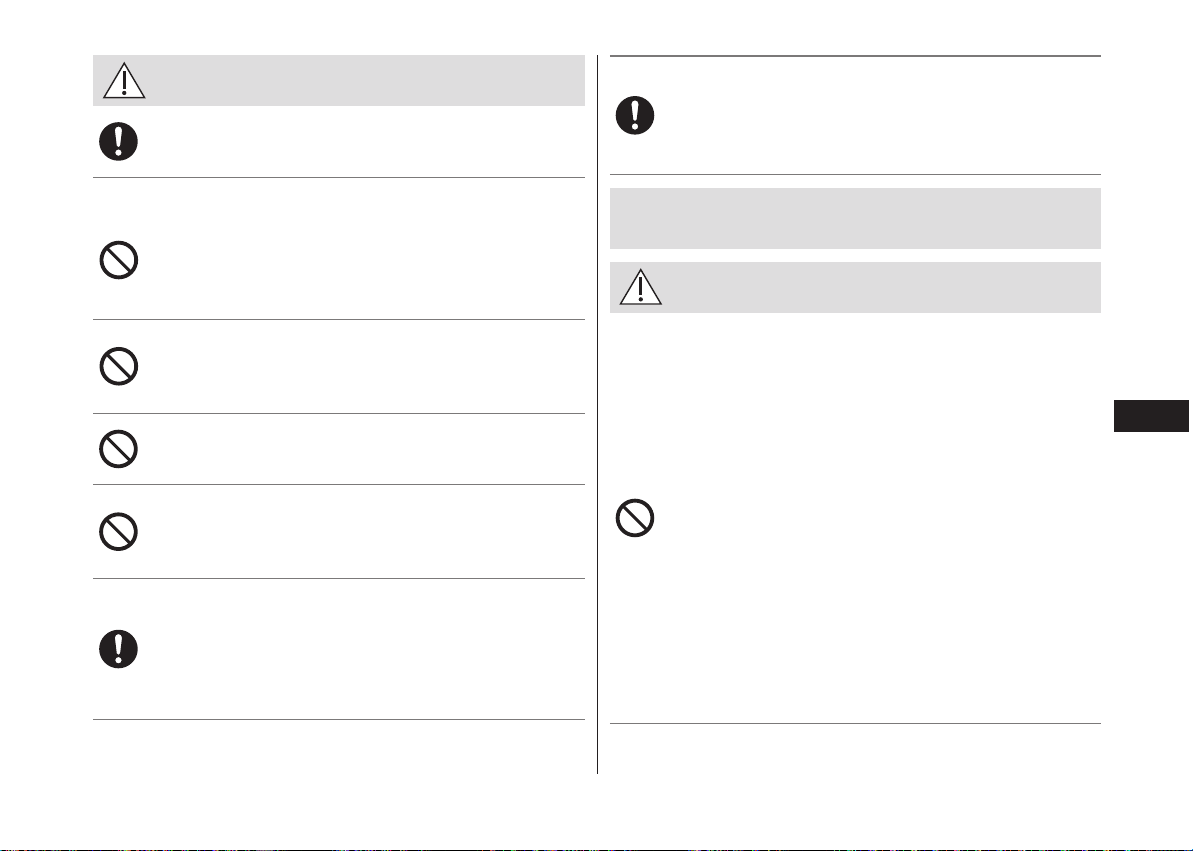The width and height of the screenshot is (1193, 851).
Task: Click the vertical divider between the two columns
Action: click(x=597, y=414)
